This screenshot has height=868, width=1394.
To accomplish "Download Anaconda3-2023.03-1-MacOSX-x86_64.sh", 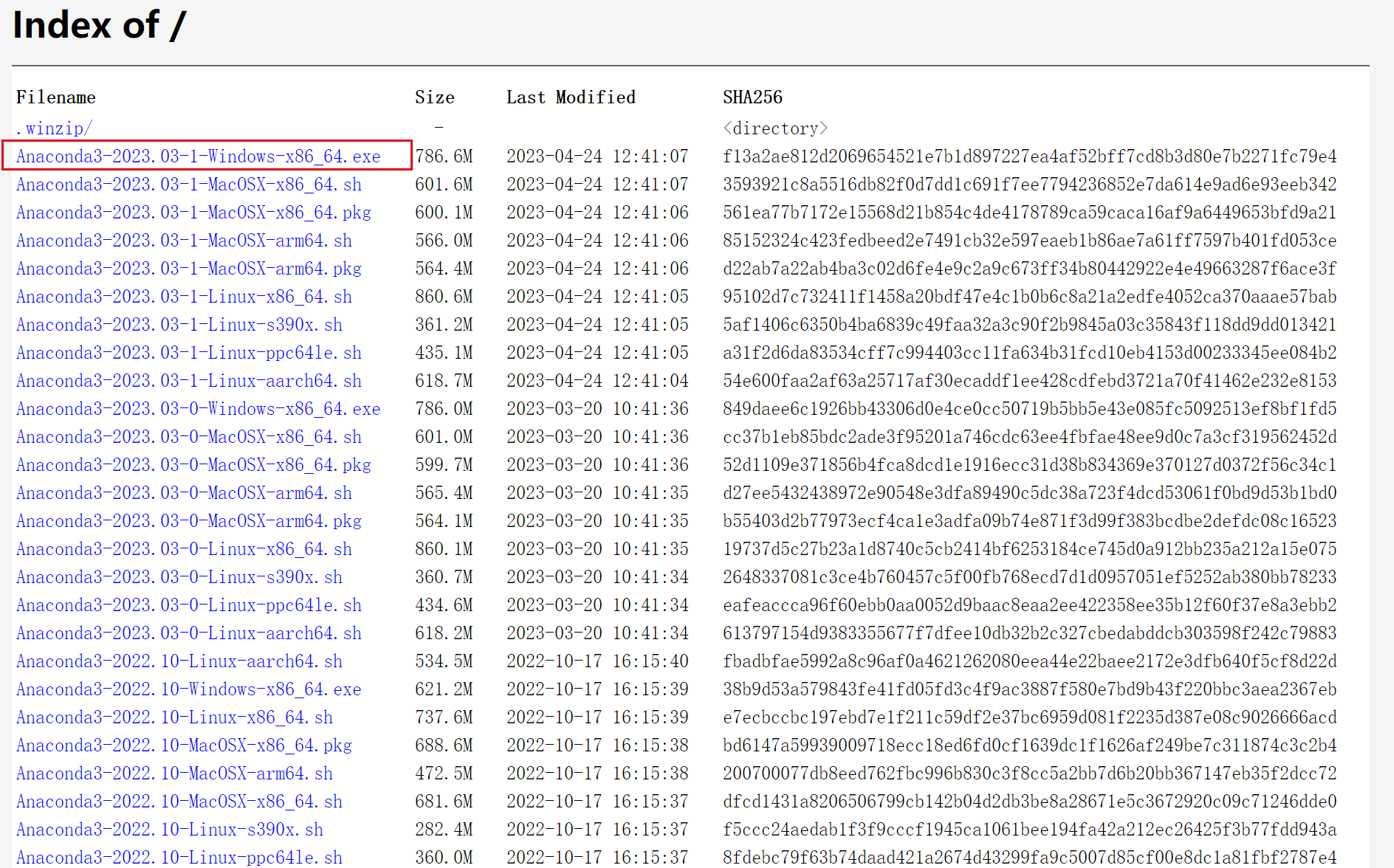I will pyautogui.click(x=189, y=185).
